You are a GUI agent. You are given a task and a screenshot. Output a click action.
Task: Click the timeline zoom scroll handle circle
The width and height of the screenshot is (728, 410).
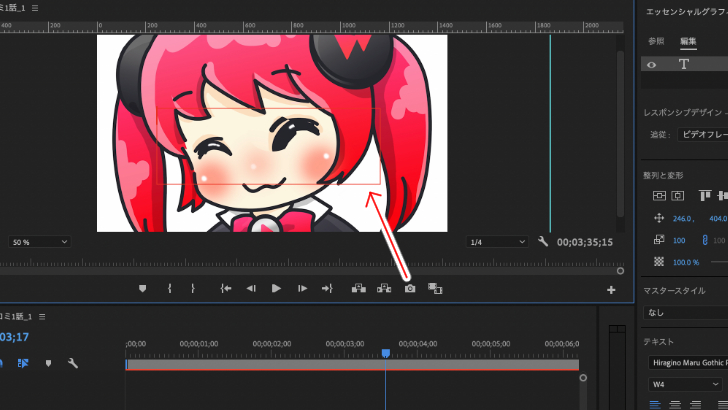pyautogui.click(x=583, y=377)
